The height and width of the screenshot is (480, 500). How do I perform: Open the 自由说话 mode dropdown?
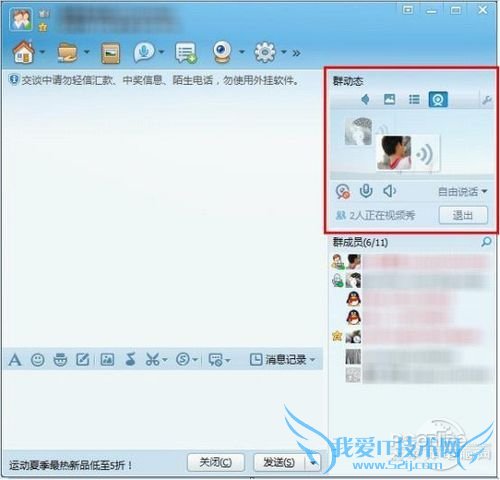462,191
